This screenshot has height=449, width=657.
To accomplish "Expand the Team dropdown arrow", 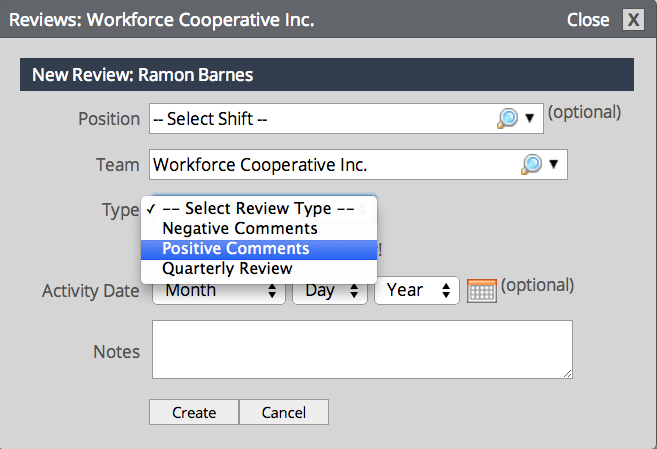I will [x=554, y=164].
